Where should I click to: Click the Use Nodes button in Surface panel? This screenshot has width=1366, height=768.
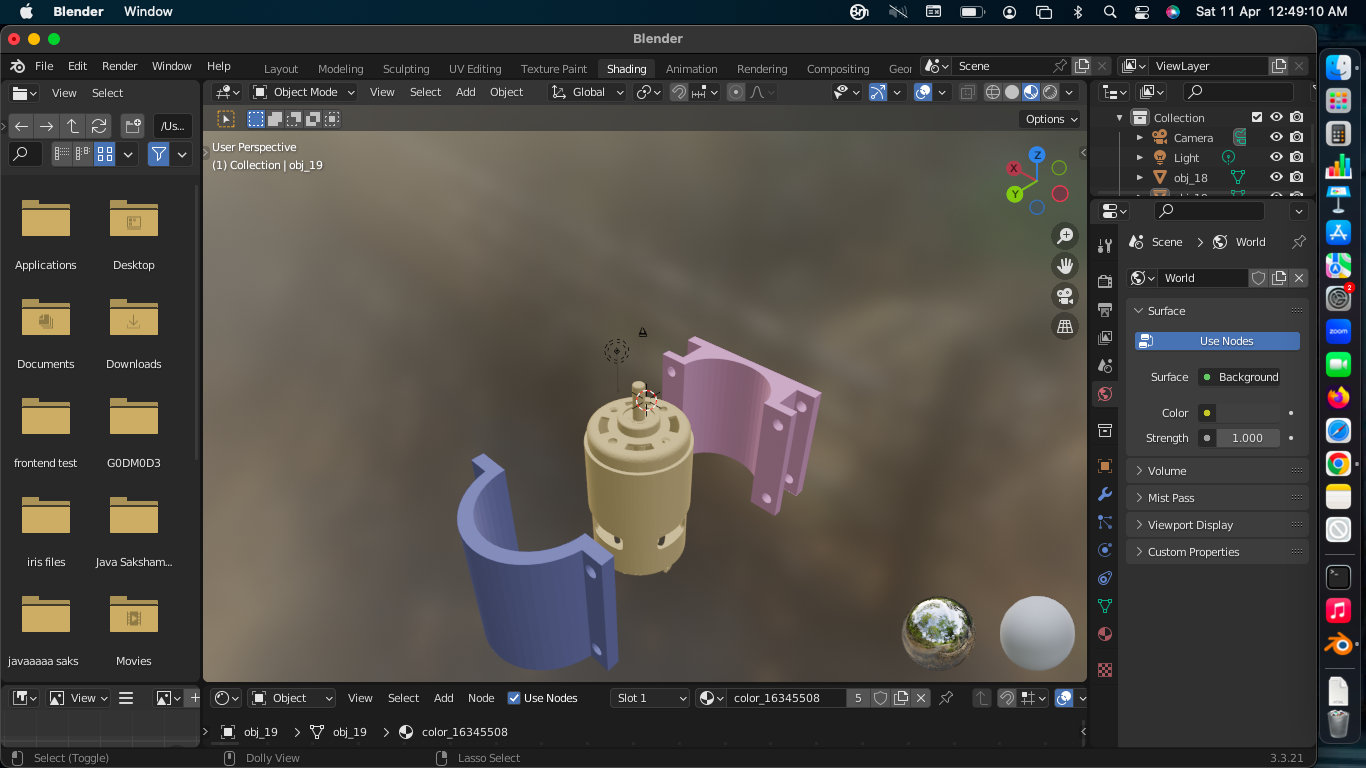click(1217, 341)
